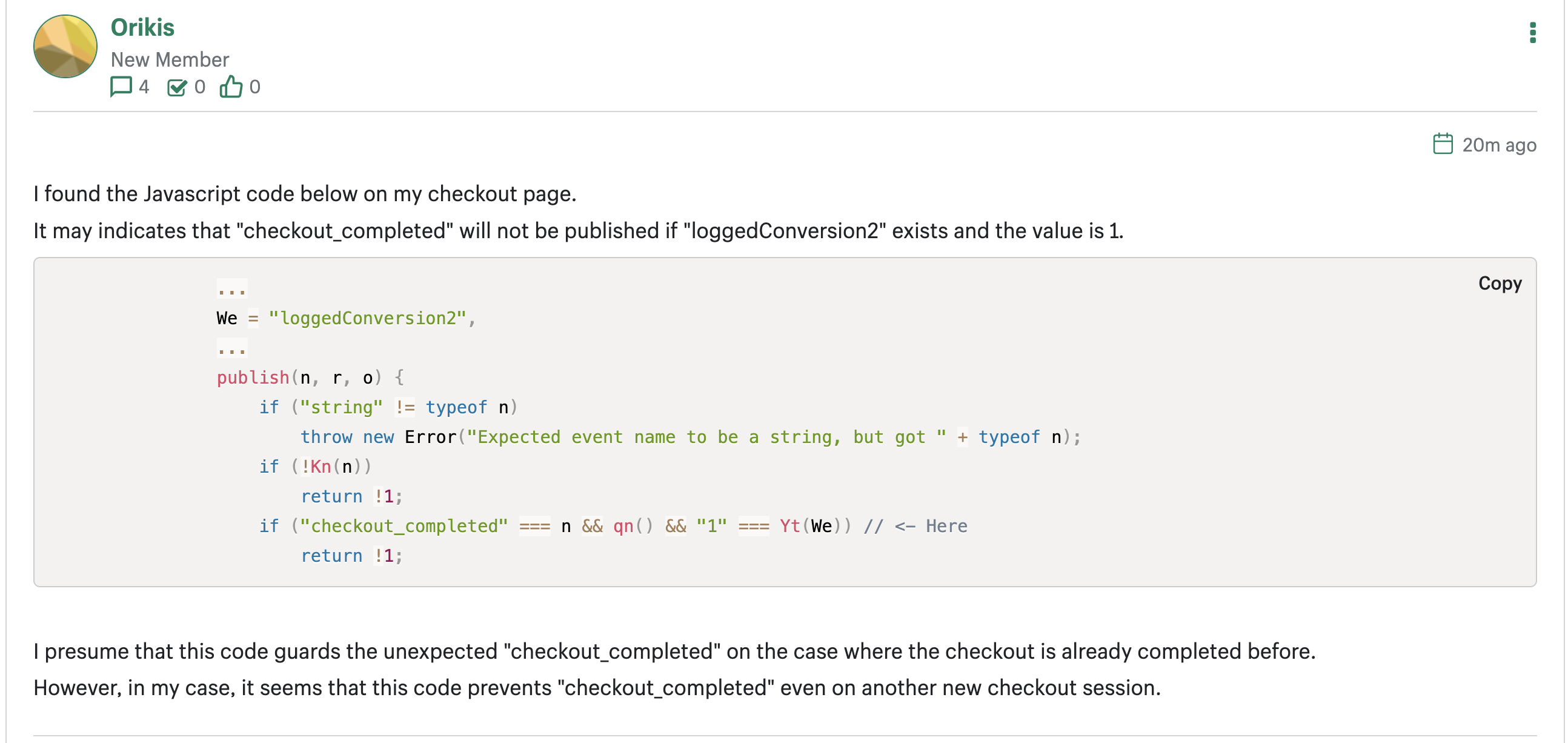Click the "20m ago" post timestamp

(1498, 145)
